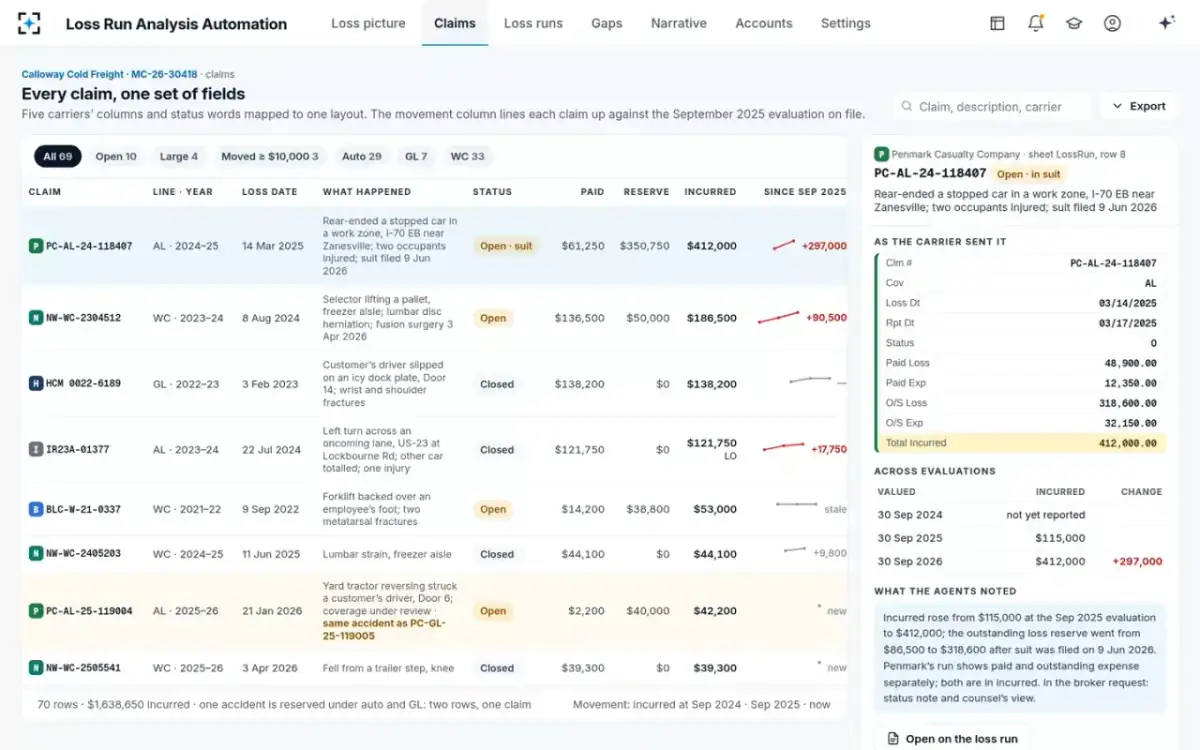Filter by Auto 29 chip
This screenshot has height=750, width=1200.
[362, 156]
